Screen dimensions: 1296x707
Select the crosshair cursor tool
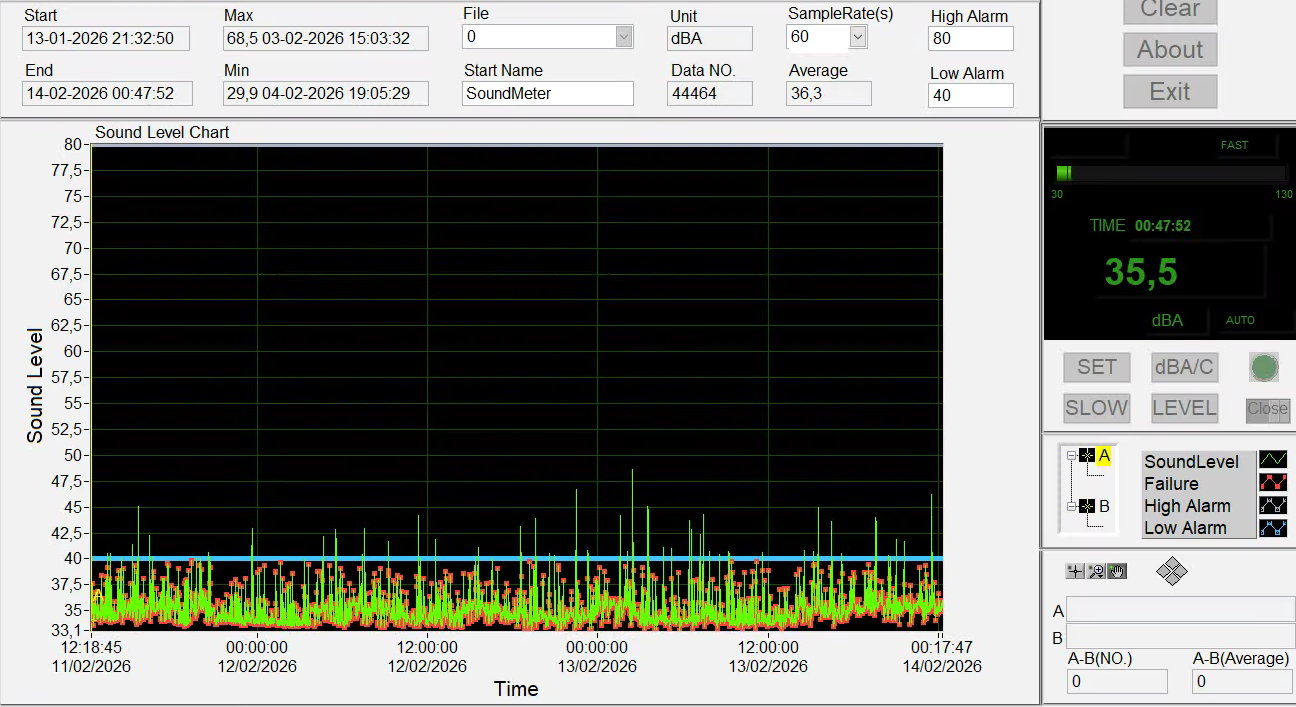click(1075, 571)
